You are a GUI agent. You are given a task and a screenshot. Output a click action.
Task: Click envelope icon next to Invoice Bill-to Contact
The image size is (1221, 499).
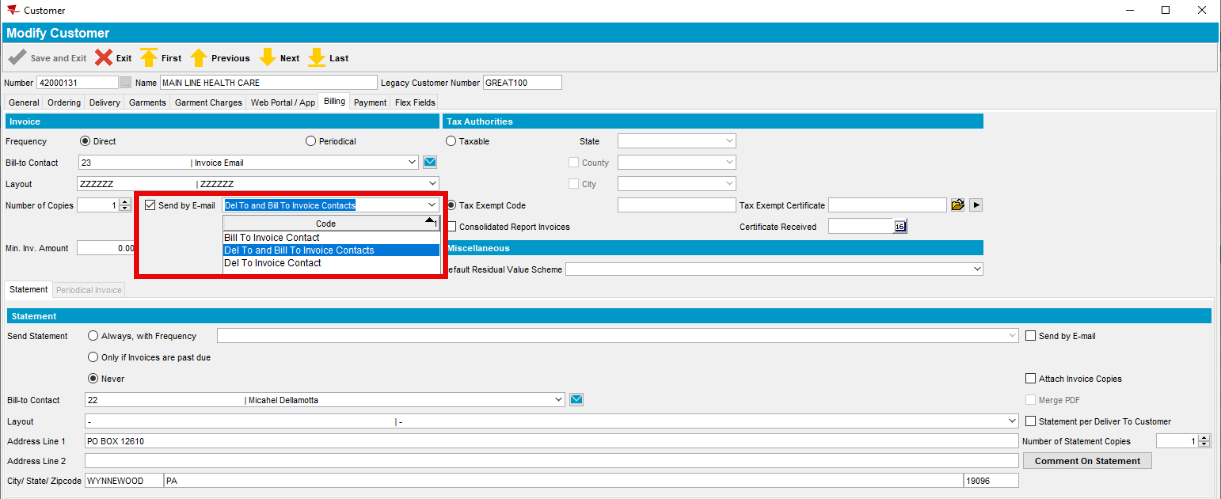(430, 162)
